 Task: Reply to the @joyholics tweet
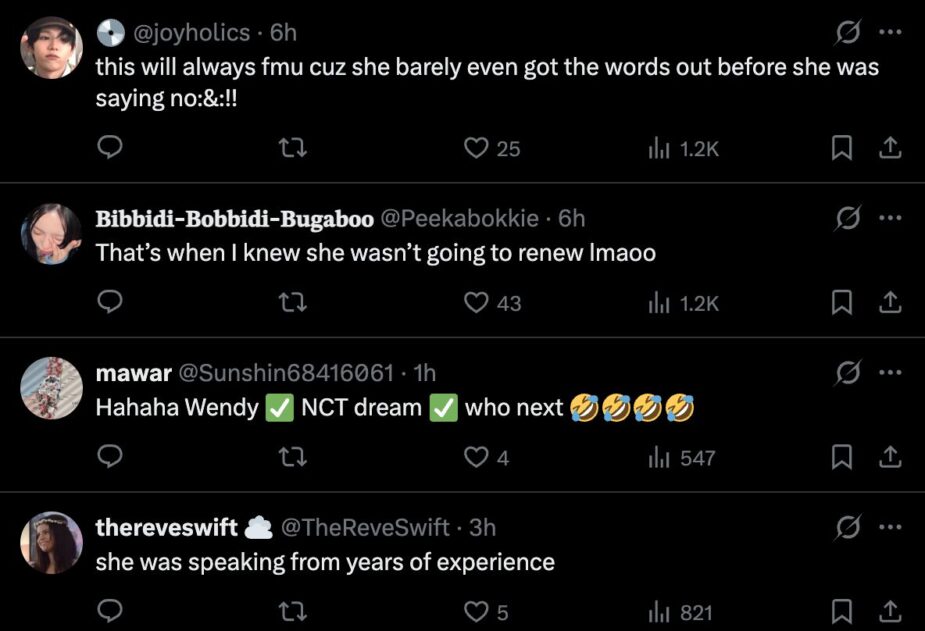(110, 148)
